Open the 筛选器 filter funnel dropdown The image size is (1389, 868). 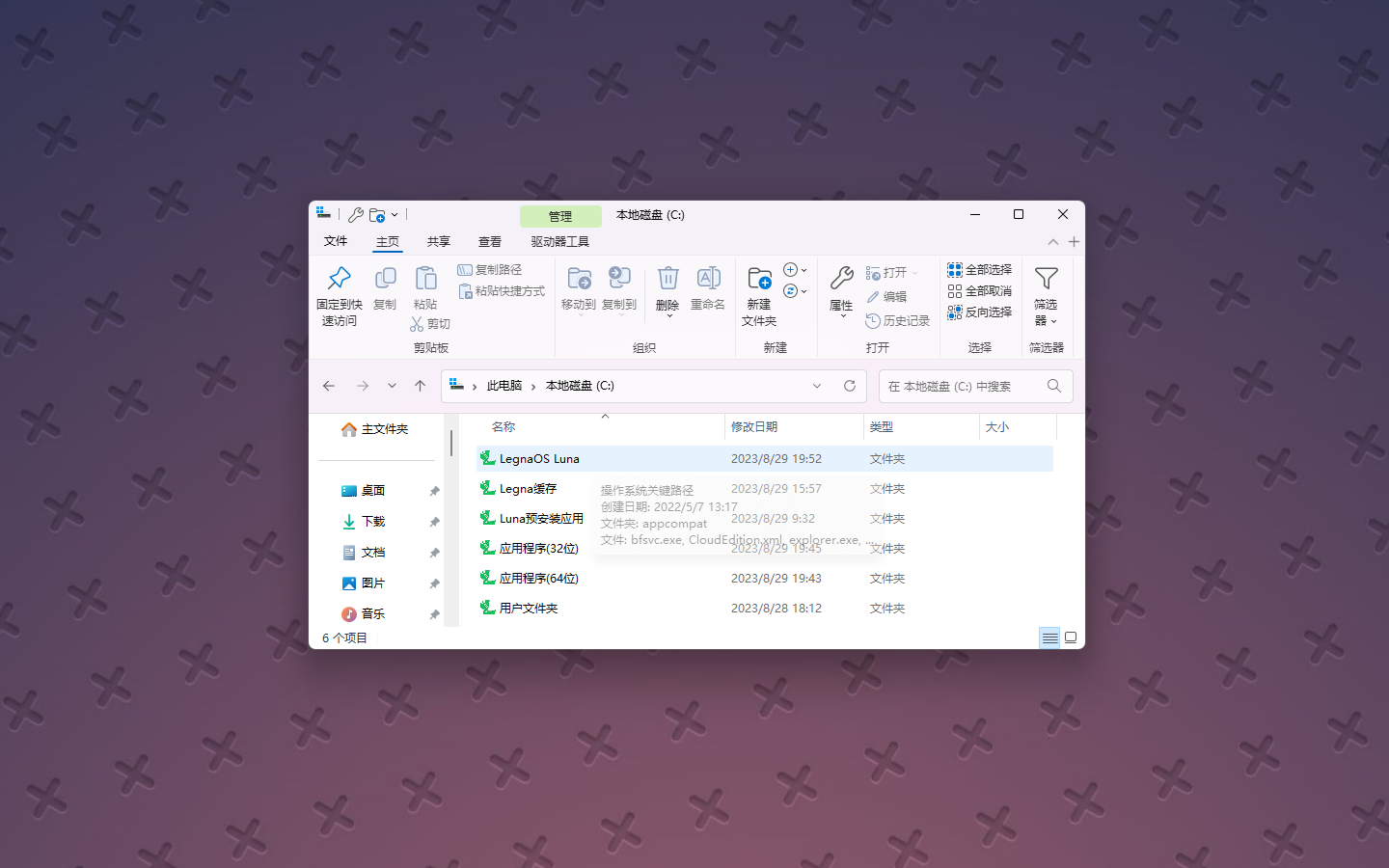(1046, 296)
